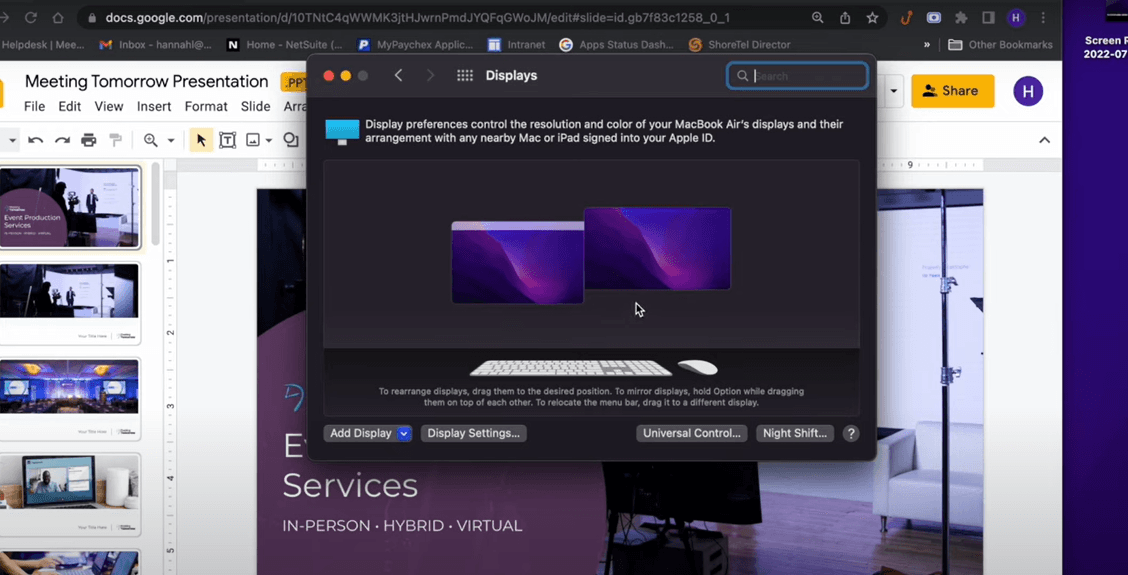
Task: Click the docs.google.com address bar
Action: point(417,18)
